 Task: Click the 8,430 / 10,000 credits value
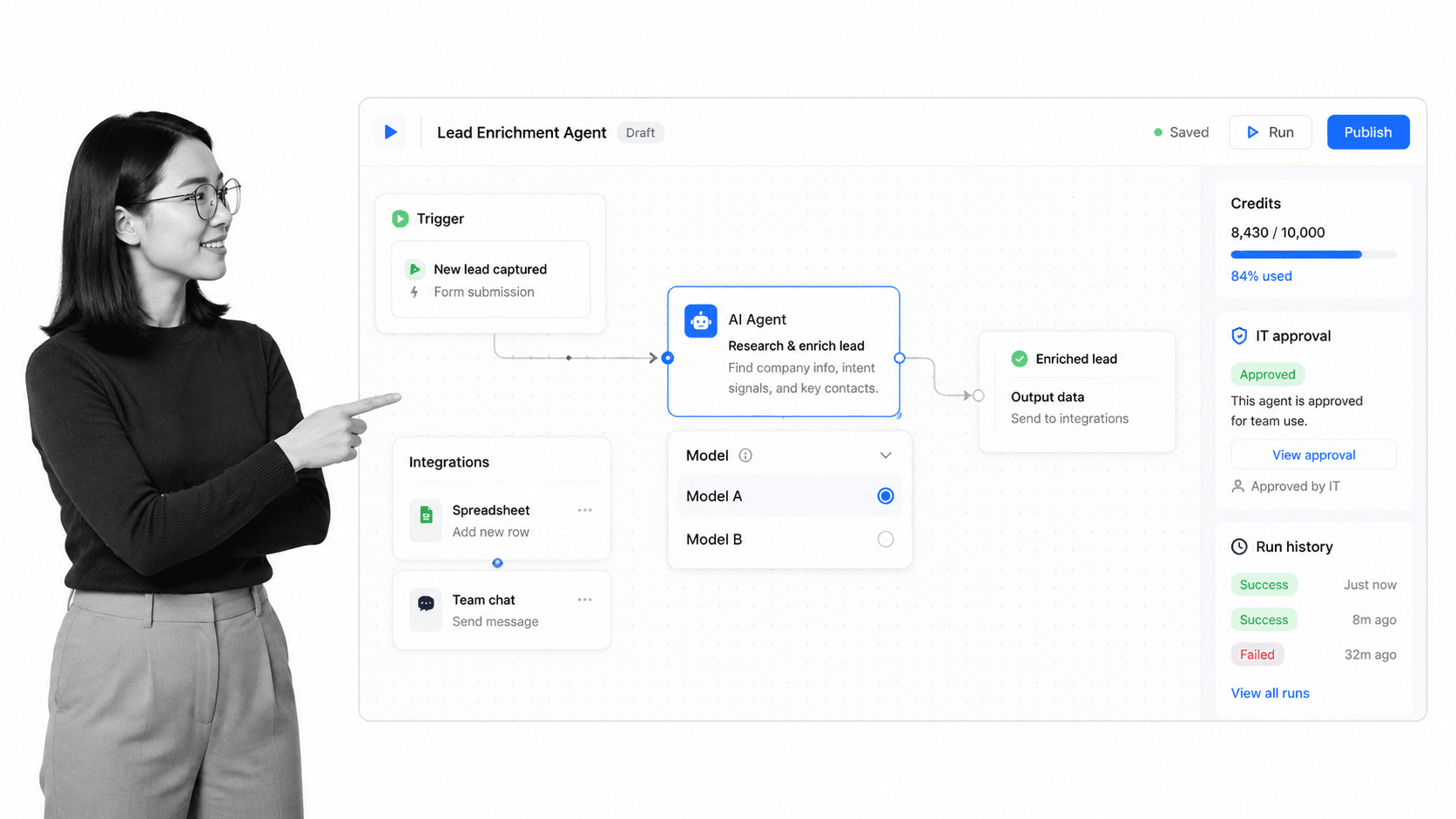coord(1277,232)
